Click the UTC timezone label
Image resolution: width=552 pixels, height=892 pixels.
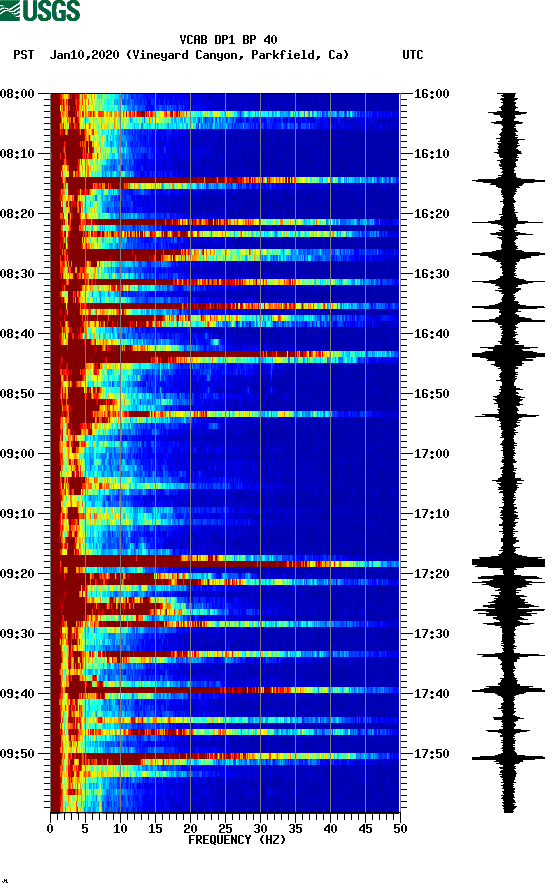[x=413, y=55]
